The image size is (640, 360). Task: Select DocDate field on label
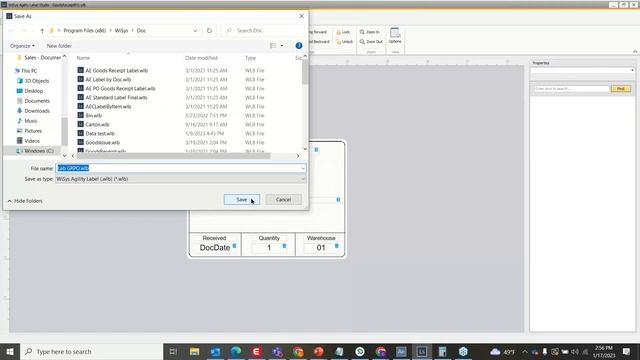215,248
